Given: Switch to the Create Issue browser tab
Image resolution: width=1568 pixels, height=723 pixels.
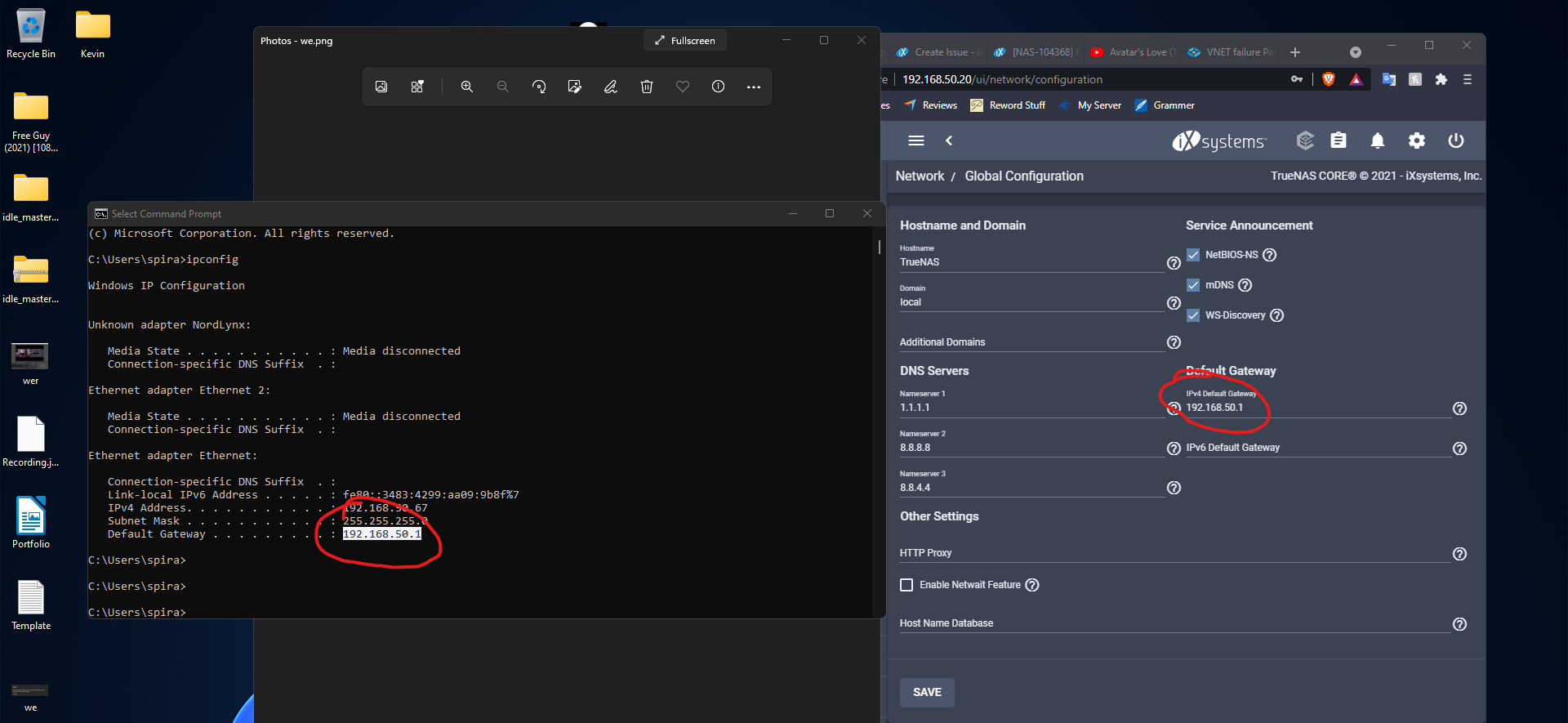Looking at the screenshot, I should [x=939, y=52].
